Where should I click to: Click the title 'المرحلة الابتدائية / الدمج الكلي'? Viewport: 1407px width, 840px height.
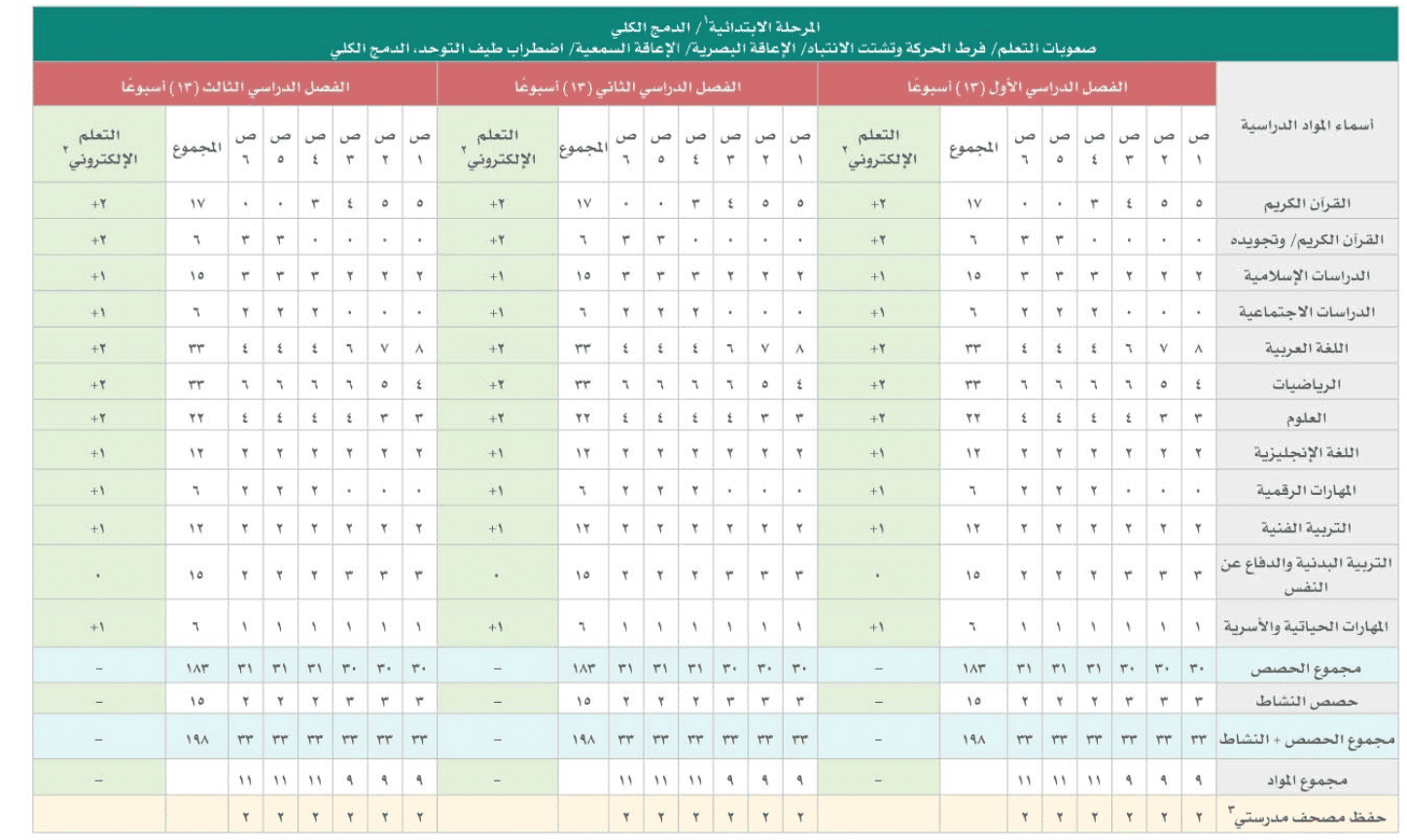(x=715, y=27)
